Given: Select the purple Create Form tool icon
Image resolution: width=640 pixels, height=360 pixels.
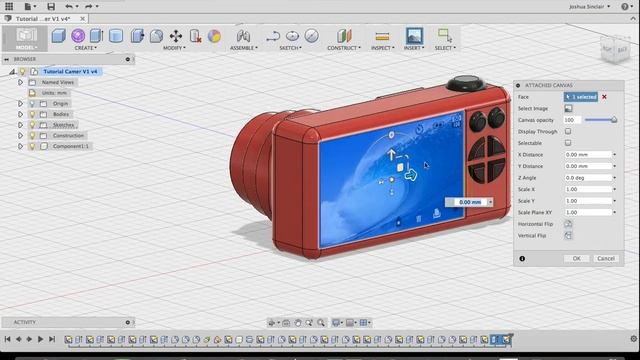Looking at the screenshot, I should (x=78, y=36).
